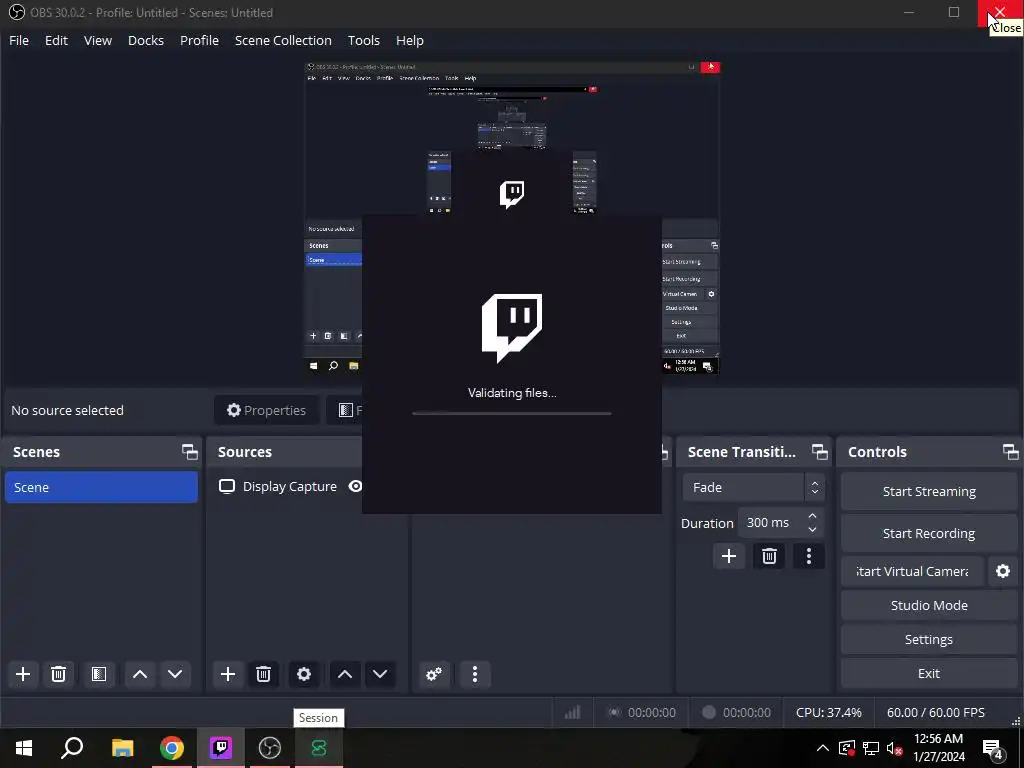Open the taskbar clock and date
The image size is (1024, 768).
(x=938, y=748)
